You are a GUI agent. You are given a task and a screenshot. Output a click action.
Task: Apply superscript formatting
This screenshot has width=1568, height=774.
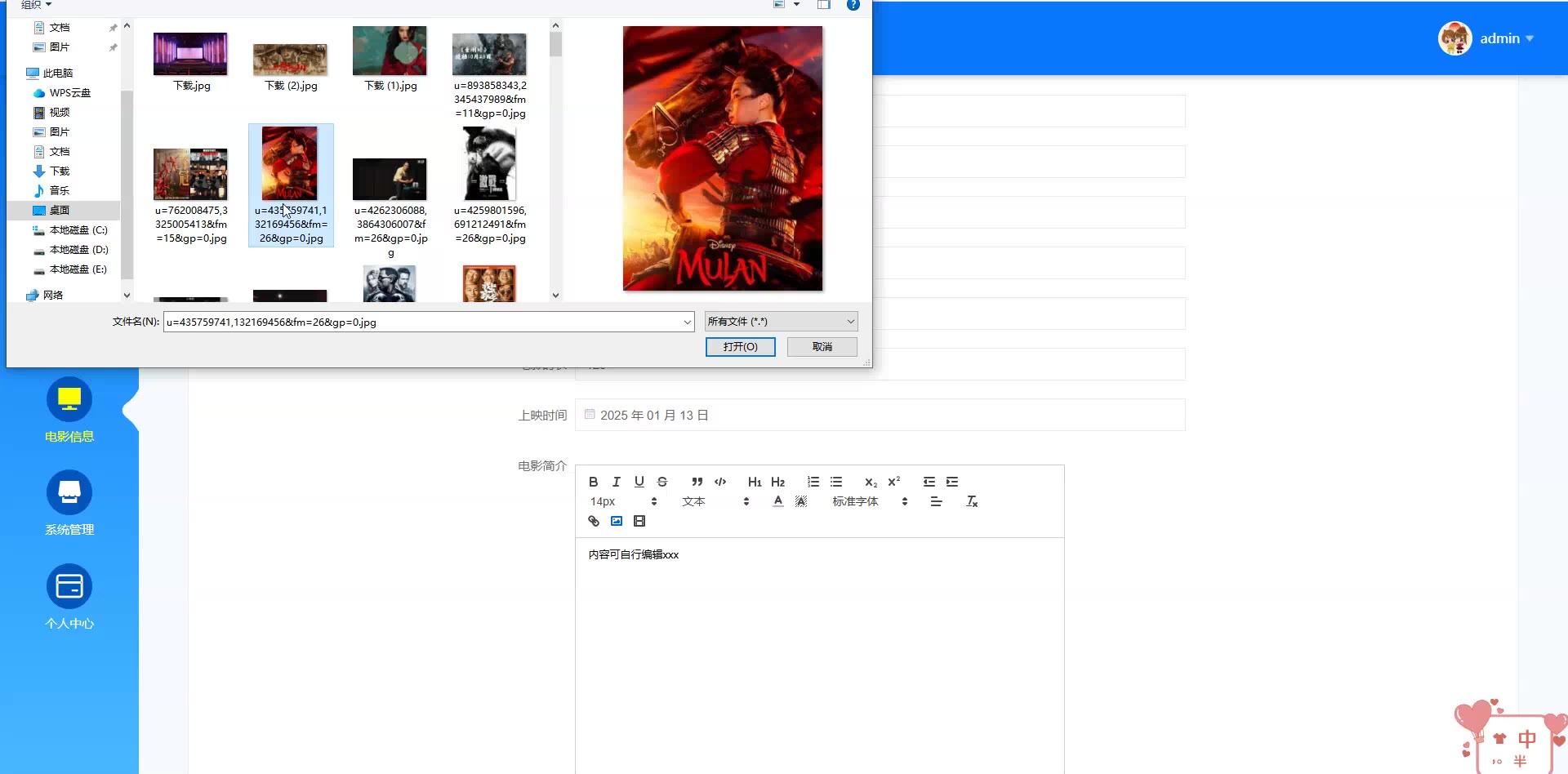coord(894,482)
